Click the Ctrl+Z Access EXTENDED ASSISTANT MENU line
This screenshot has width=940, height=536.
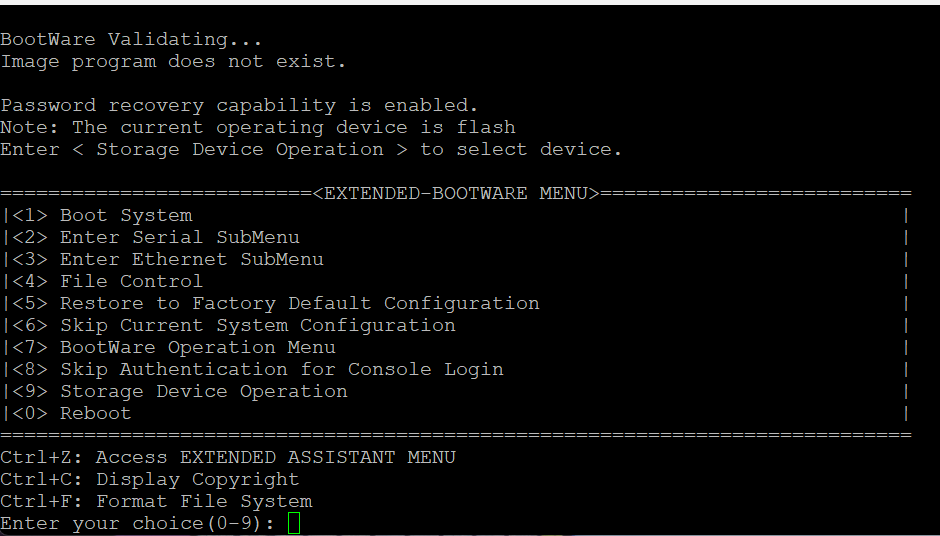tap(228, 457)
